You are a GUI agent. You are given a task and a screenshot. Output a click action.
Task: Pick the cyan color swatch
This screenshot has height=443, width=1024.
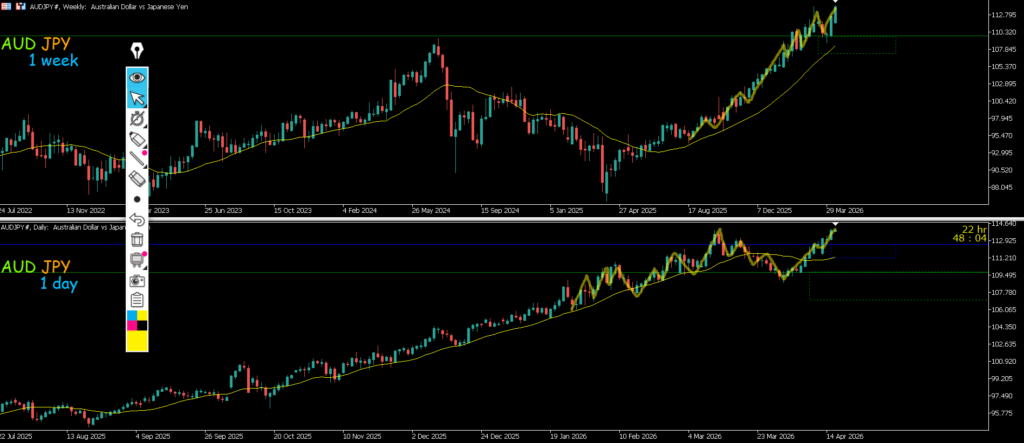click(x=133, y=316)
